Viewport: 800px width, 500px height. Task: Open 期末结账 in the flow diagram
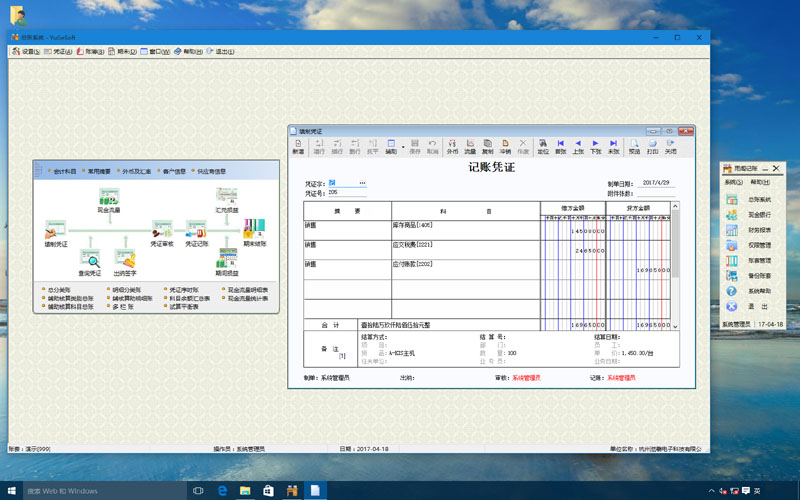(x=254, y=228)
